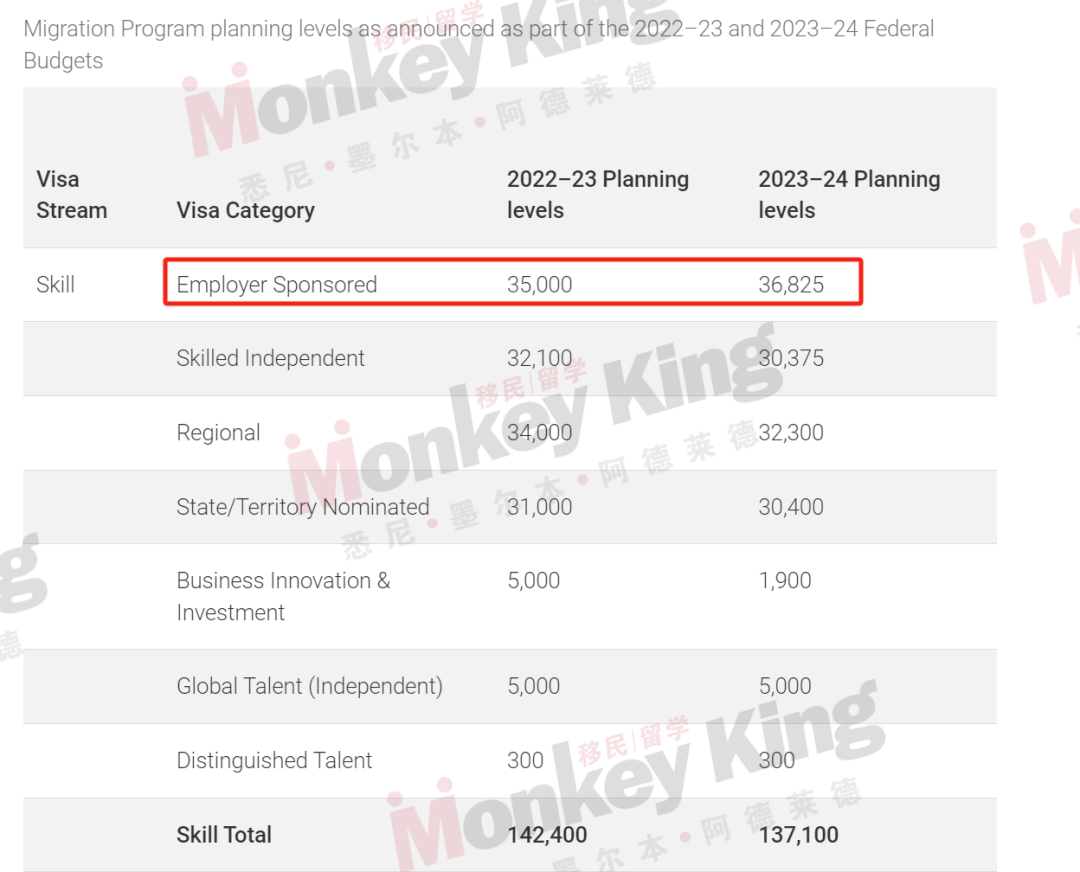Select Global Talent (Independent) row label
1080x872 pixels.
(309, 686)
